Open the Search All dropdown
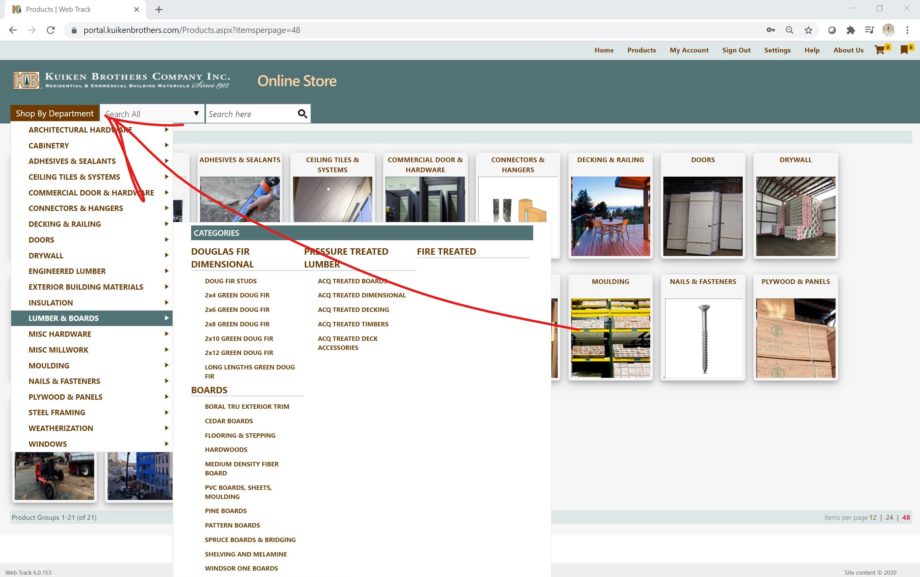Image resolution: width=920 pixels, height=577 pixels. (x=152, y=113)
